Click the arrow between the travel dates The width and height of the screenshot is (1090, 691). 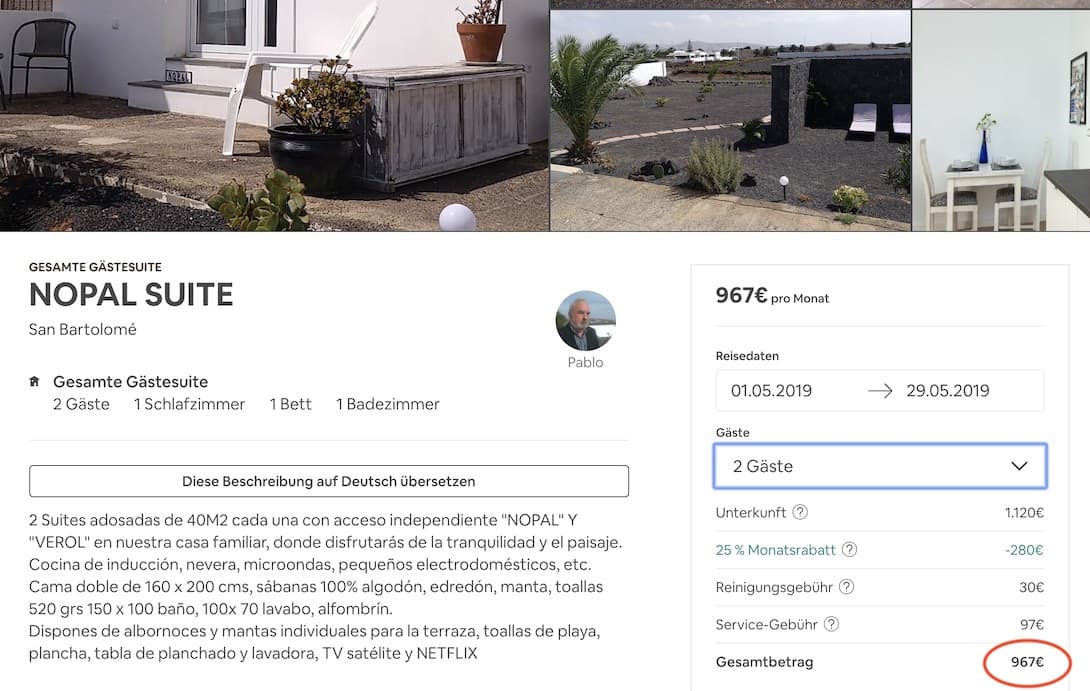(x=880, y=391)
